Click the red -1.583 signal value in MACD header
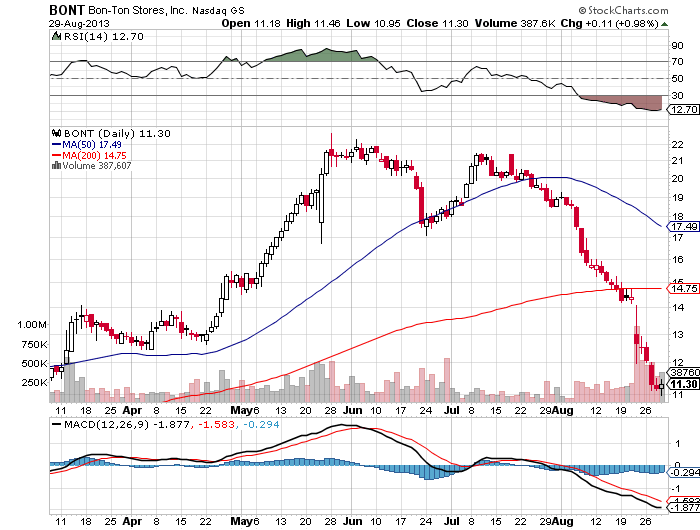The width and height of the screenshot is (700, 530). 216,425
